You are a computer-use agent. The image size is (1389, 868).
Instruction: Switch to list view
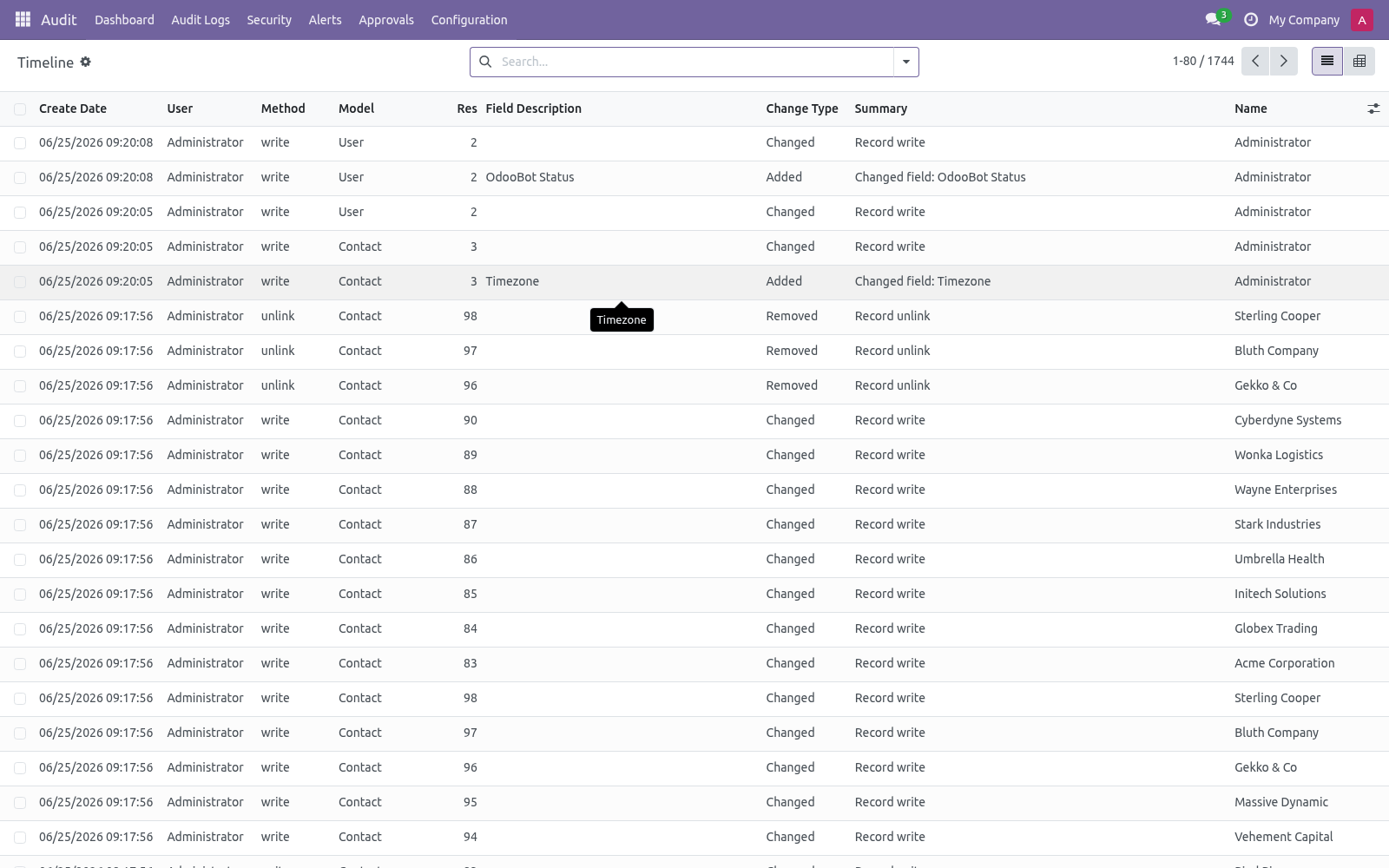[x=1327, y=61]
